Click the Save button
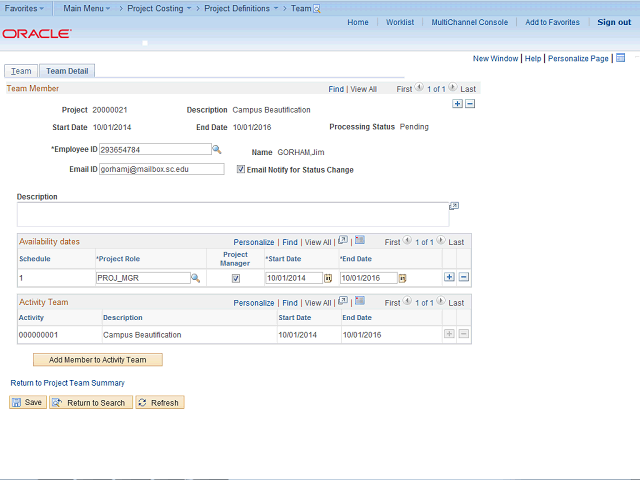Screen dimensions: 640x480 [x=28, y=402]
